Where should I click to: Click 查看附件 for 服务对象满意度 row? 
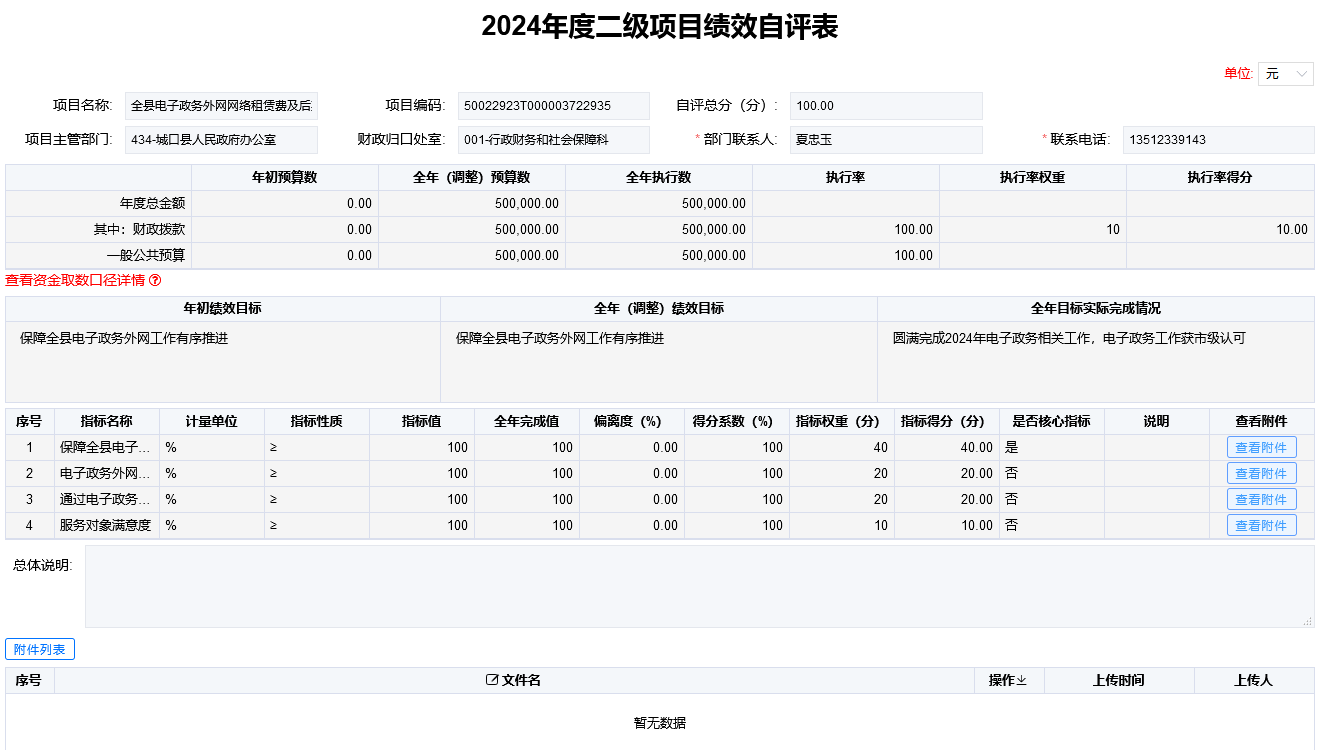1261,526
